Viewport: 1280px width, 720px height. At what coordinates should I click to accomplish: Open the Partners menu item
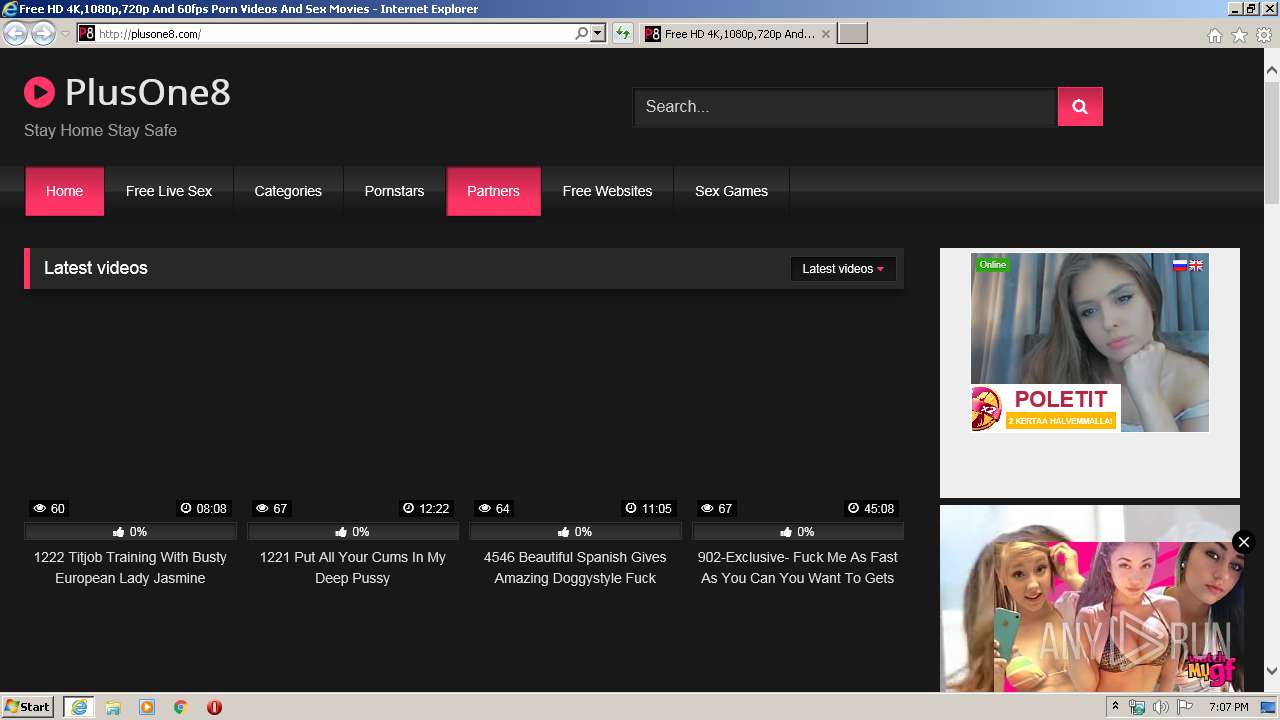coord(493,191)
